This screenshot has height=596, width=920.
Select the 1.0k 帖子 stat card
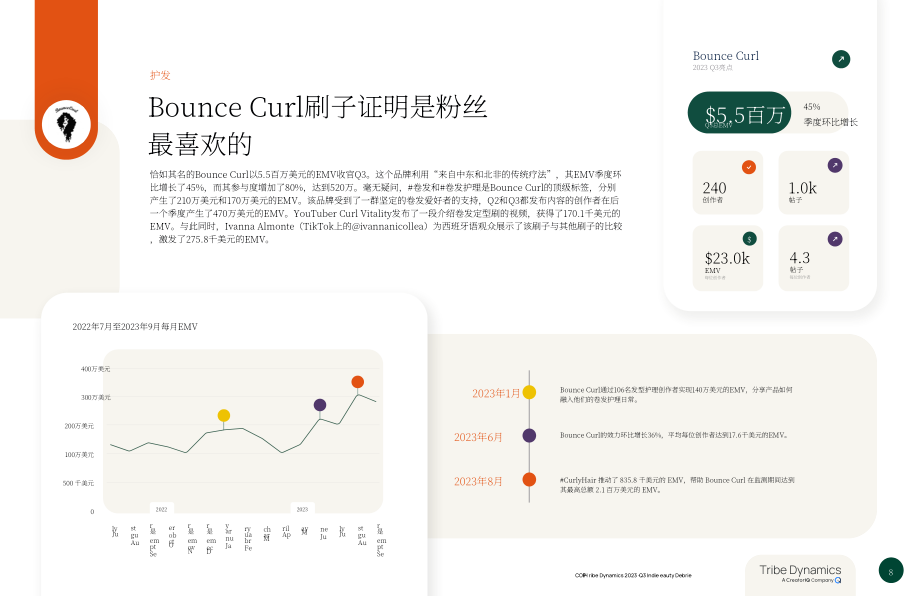pos(814,182)
